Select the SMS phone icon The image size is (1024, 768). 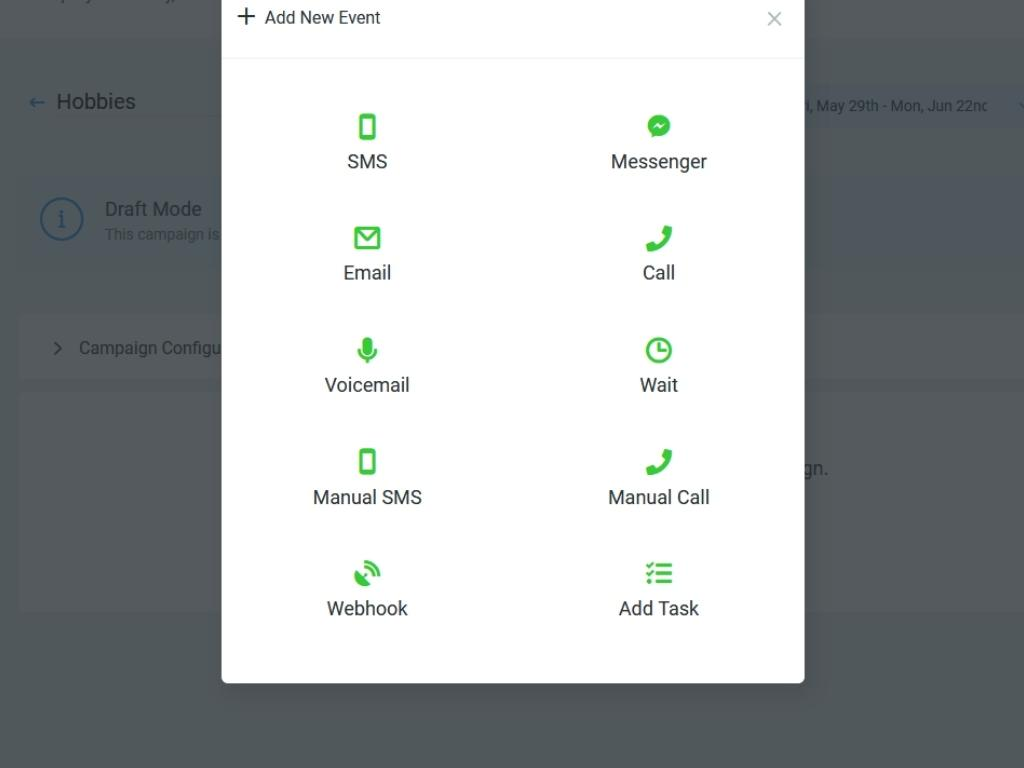[x=367, y=127]
